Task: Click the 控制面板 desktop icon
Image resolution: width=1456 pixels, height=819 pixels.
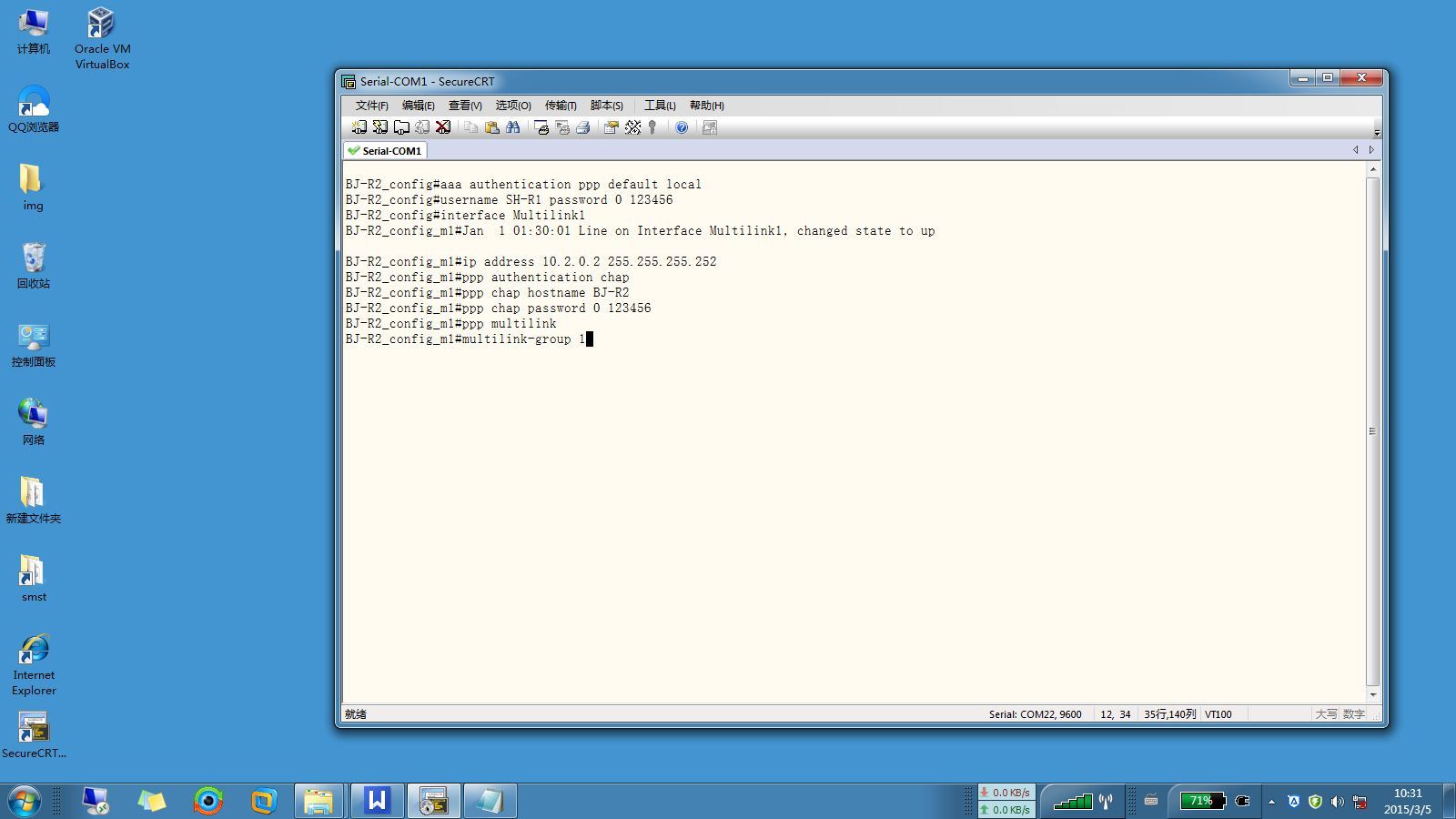Action: pyautogui.click(x=34, y=344)
